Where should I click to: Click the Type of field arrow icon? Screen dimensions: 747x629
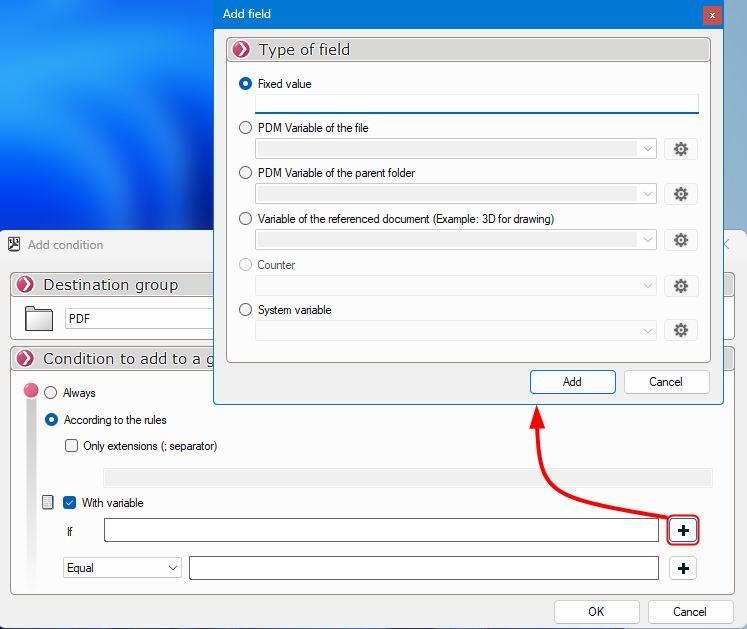[x=242, y=49]
